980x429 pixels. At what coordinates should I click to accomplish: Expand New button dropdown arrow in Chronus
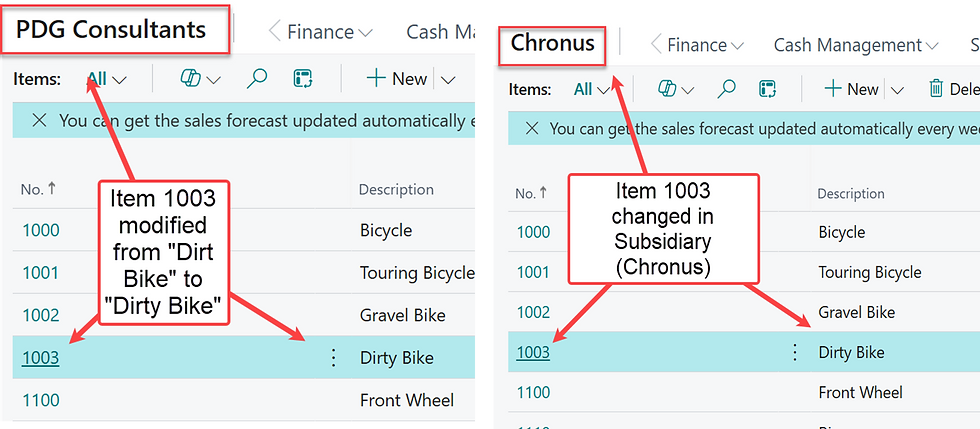[897, 89]
